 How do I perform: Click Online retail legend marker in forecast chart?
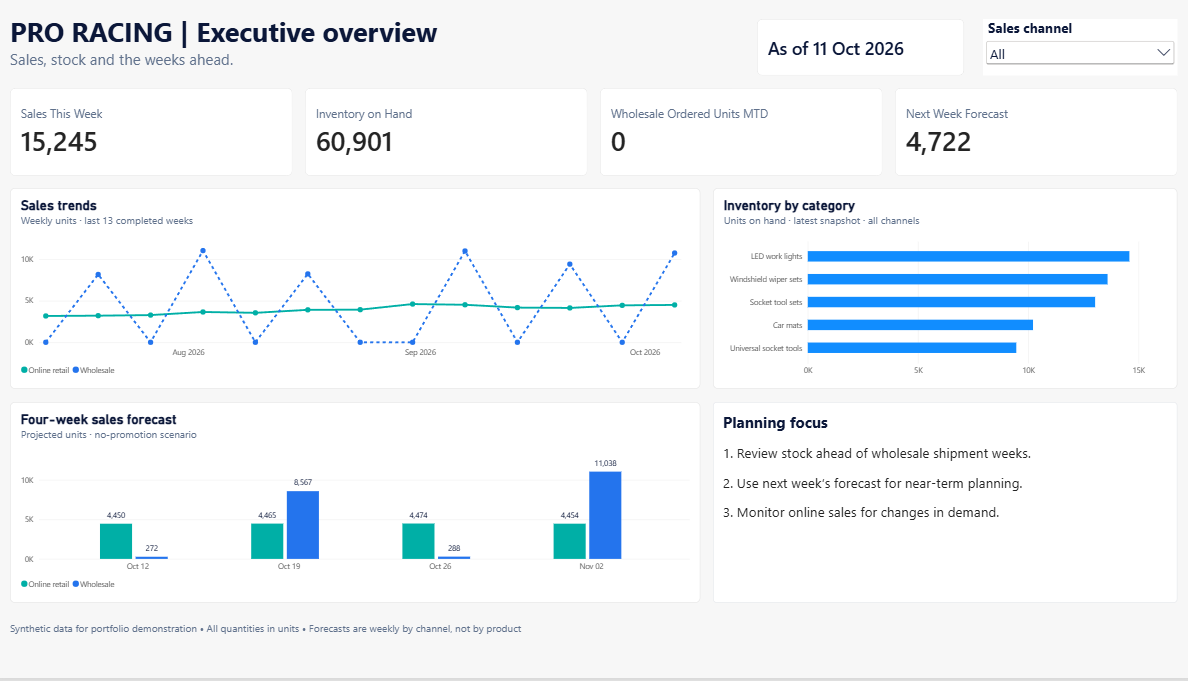coord(24,584)
